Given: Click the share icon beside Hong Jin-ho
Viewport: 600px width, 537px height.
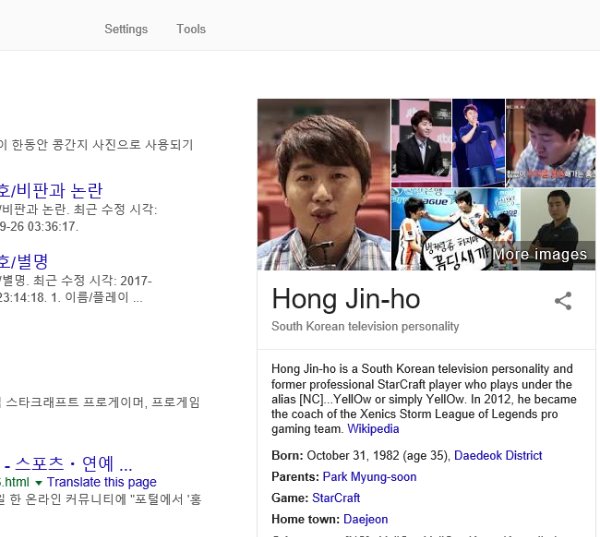Looking at the screenshot, I should click(x=563, y=301).
